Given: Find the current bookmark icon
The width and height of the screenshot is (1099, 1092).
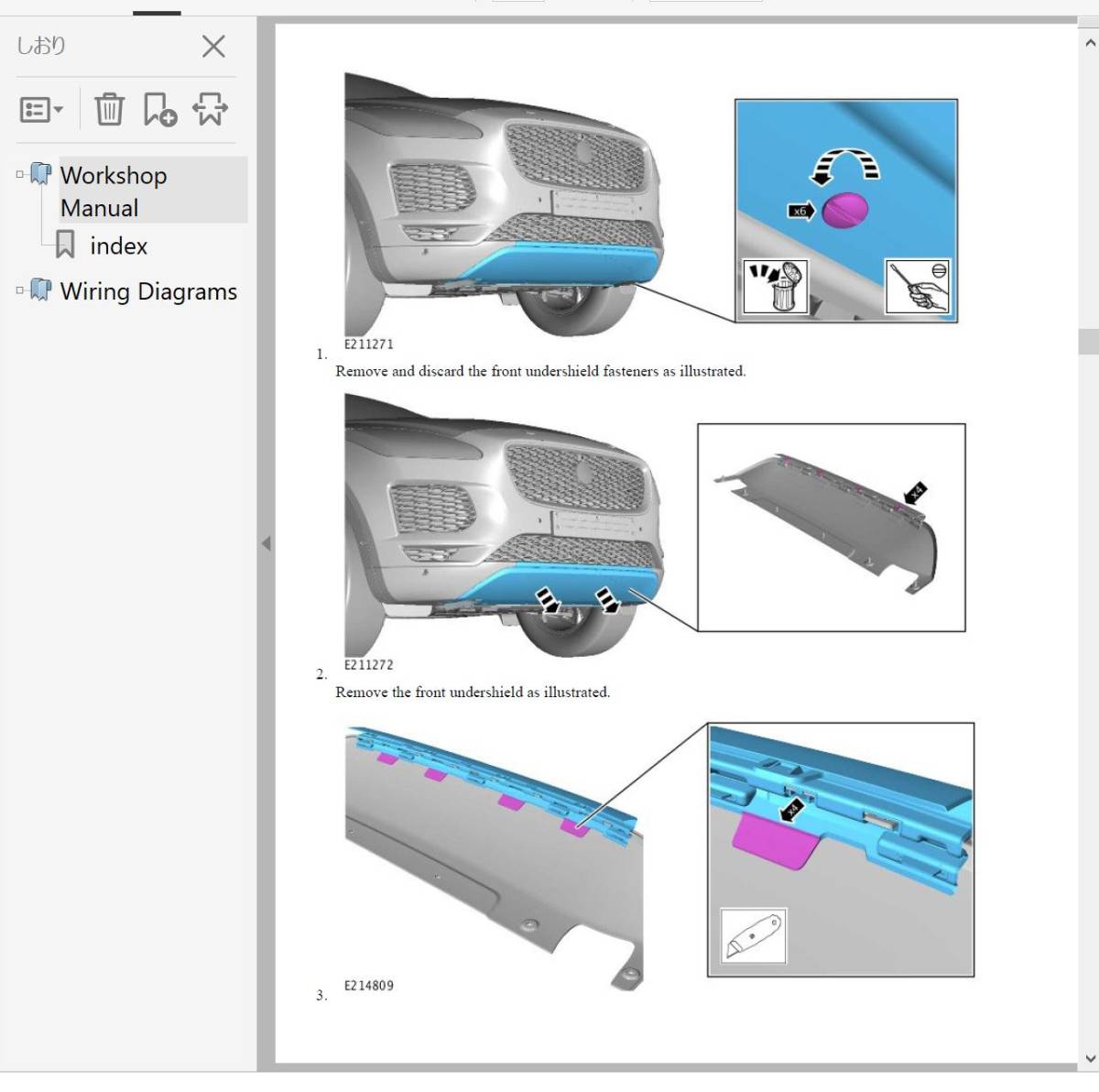Looking at the screenshot, I should (x=210, y=109).
